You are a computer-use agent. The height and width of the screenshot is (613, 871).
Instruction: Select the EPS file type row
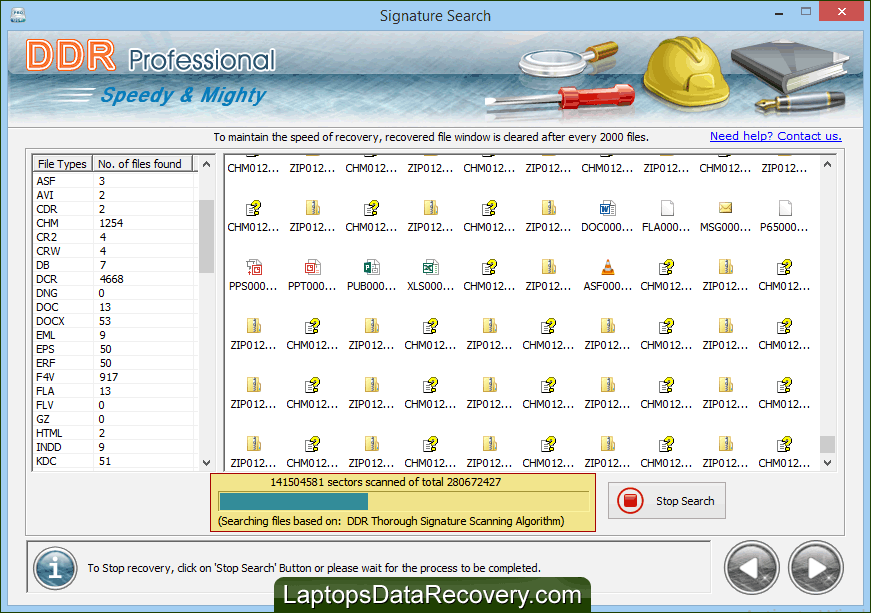(115, 349)
